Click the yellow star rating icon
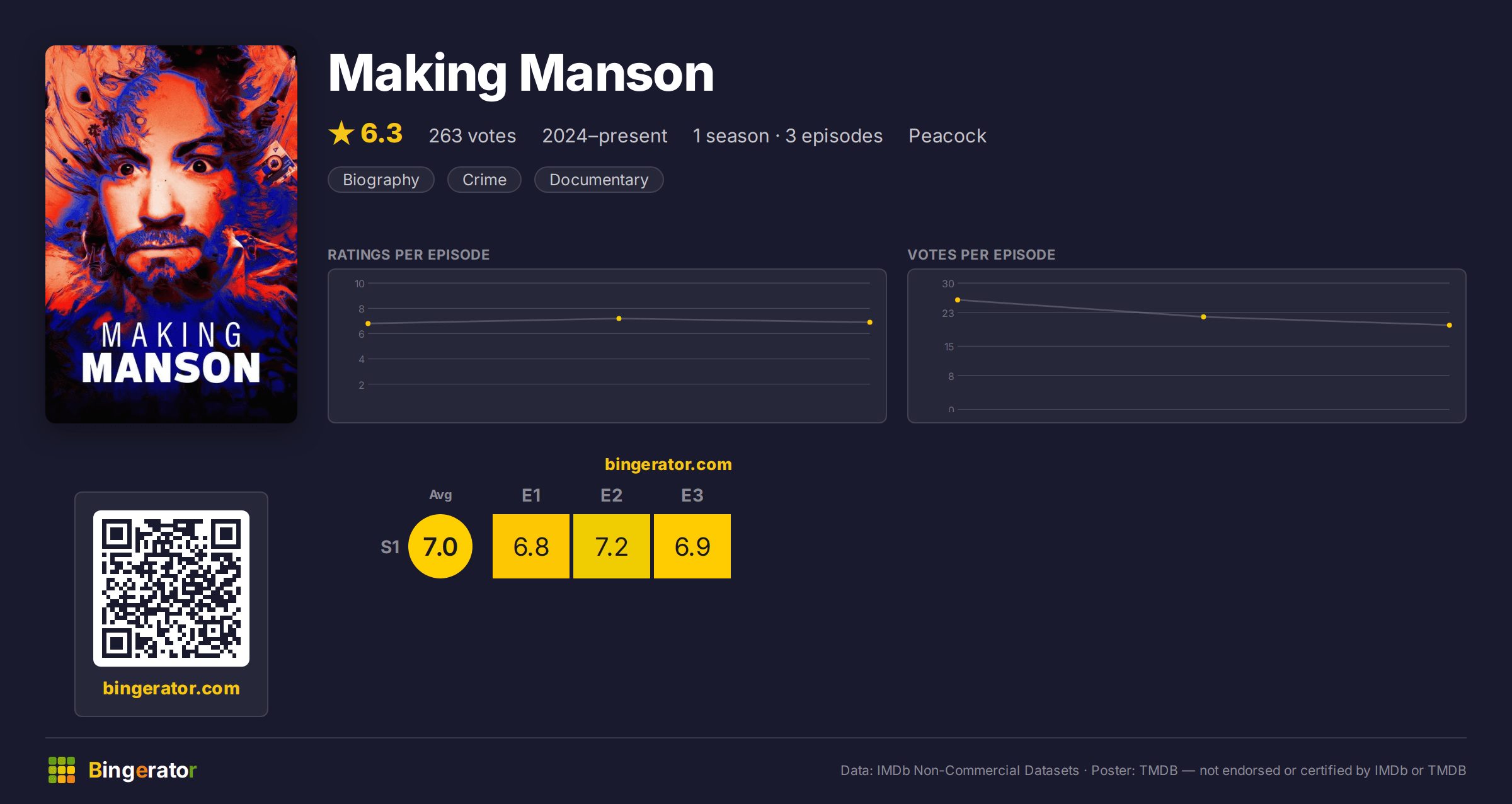 [x=341, y=133]
